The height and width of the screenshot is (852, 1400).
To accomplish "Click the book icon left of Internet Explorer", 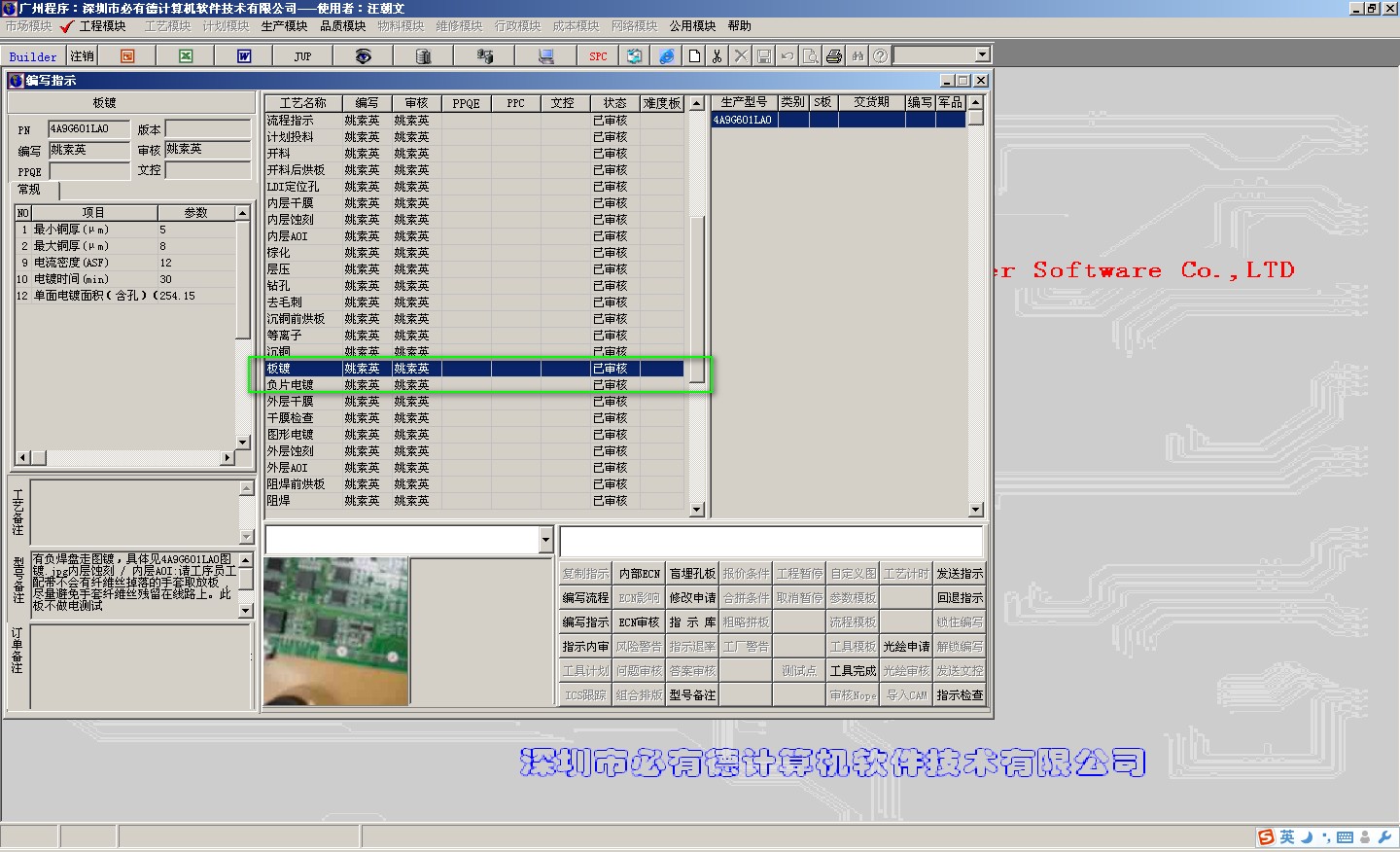I will [635, 56].
